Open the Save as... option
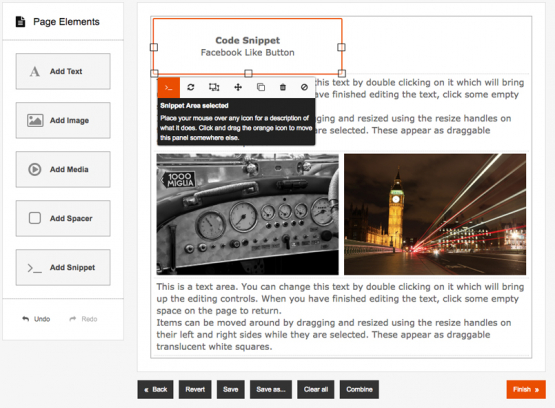Screen dimensions: 555x408 pyautogui.click(x=271, y=389)
